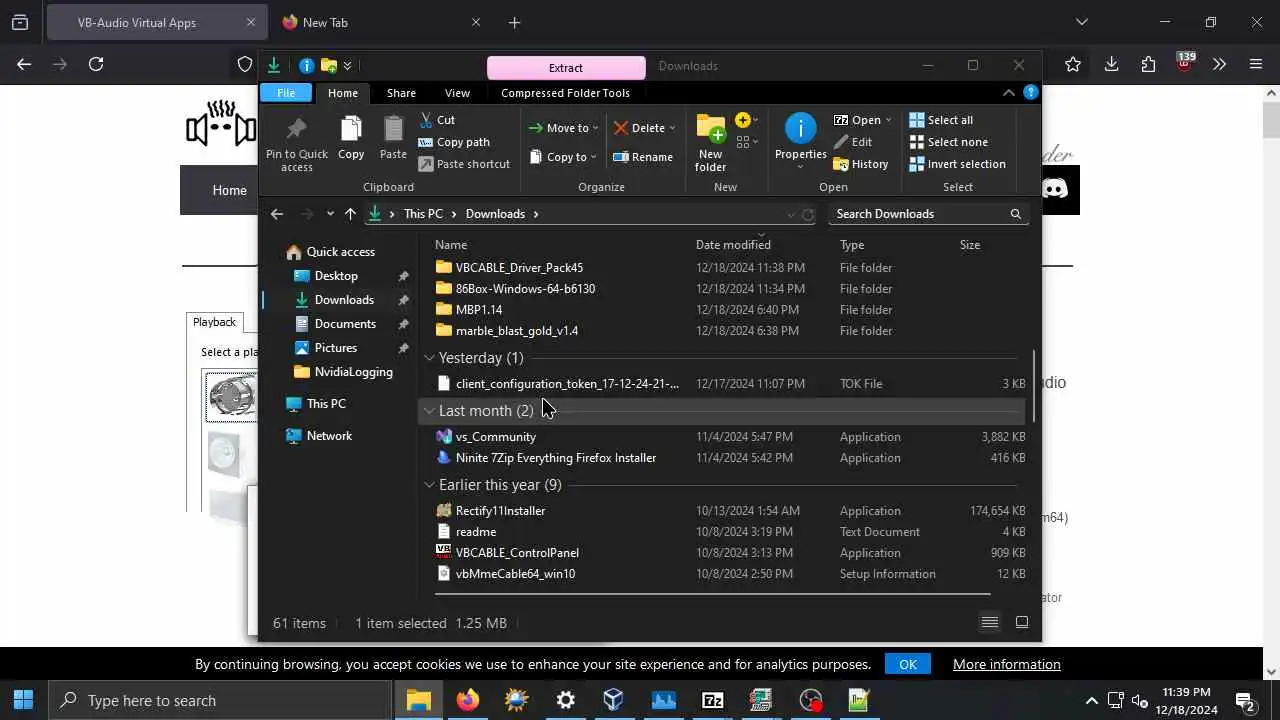Switch to details view in status bar
Image resolution: width=1280 pixels, height=720 pixels.
coord(990,623)
